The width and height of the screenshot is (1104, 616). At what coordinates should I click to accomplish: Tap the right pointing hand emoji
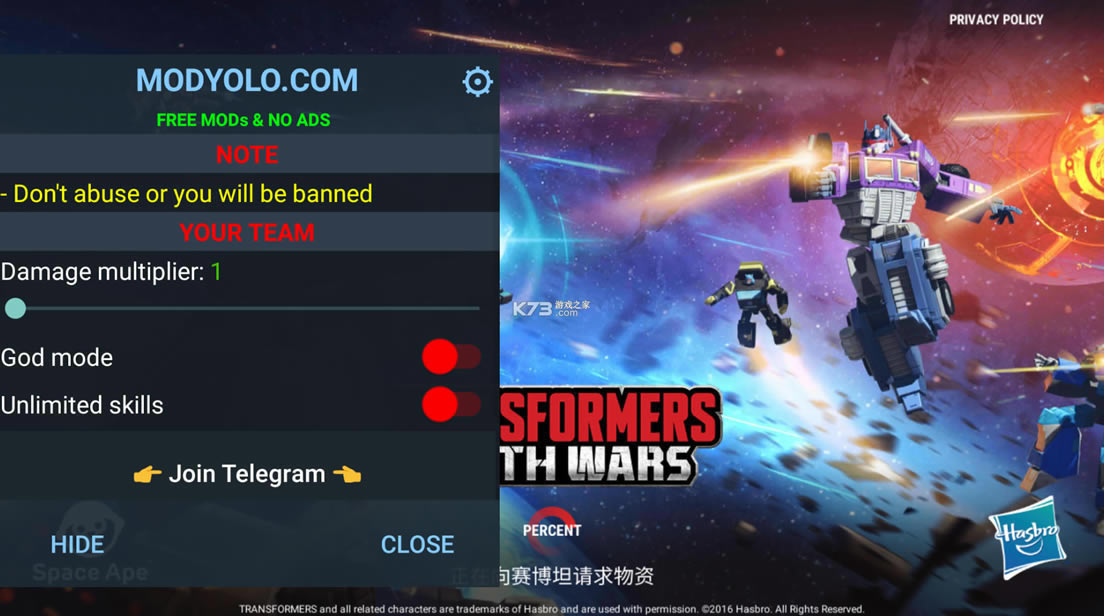tap(347, 474)
